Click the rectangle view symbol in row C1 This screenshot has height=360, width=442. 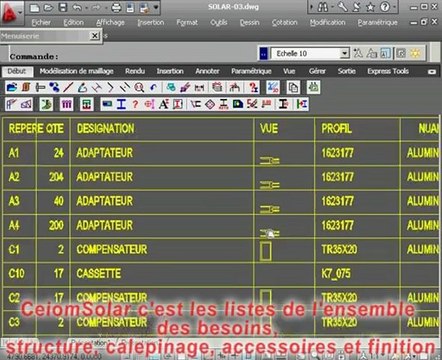266,251
